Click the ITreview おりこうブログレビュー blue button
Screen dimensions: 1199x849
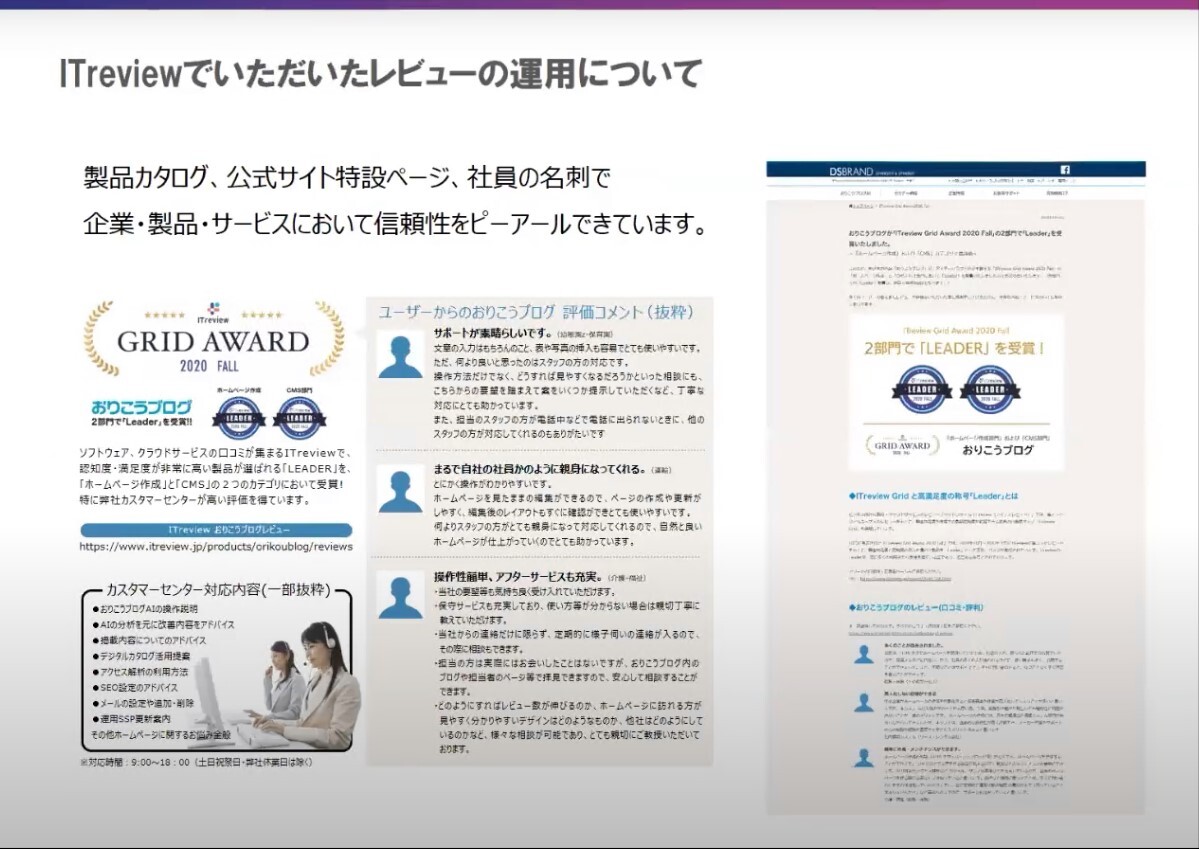click(216, 529)
